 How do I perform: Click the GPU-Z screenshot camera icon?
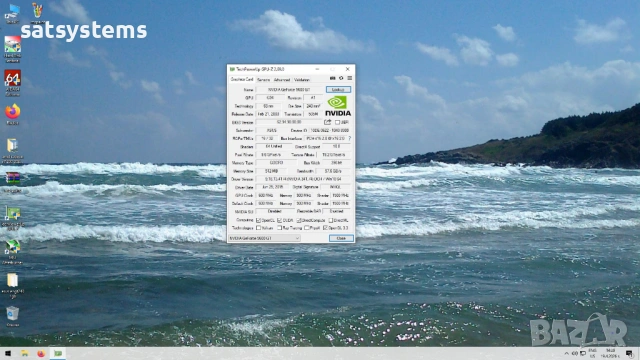click(x=333, y=78)
